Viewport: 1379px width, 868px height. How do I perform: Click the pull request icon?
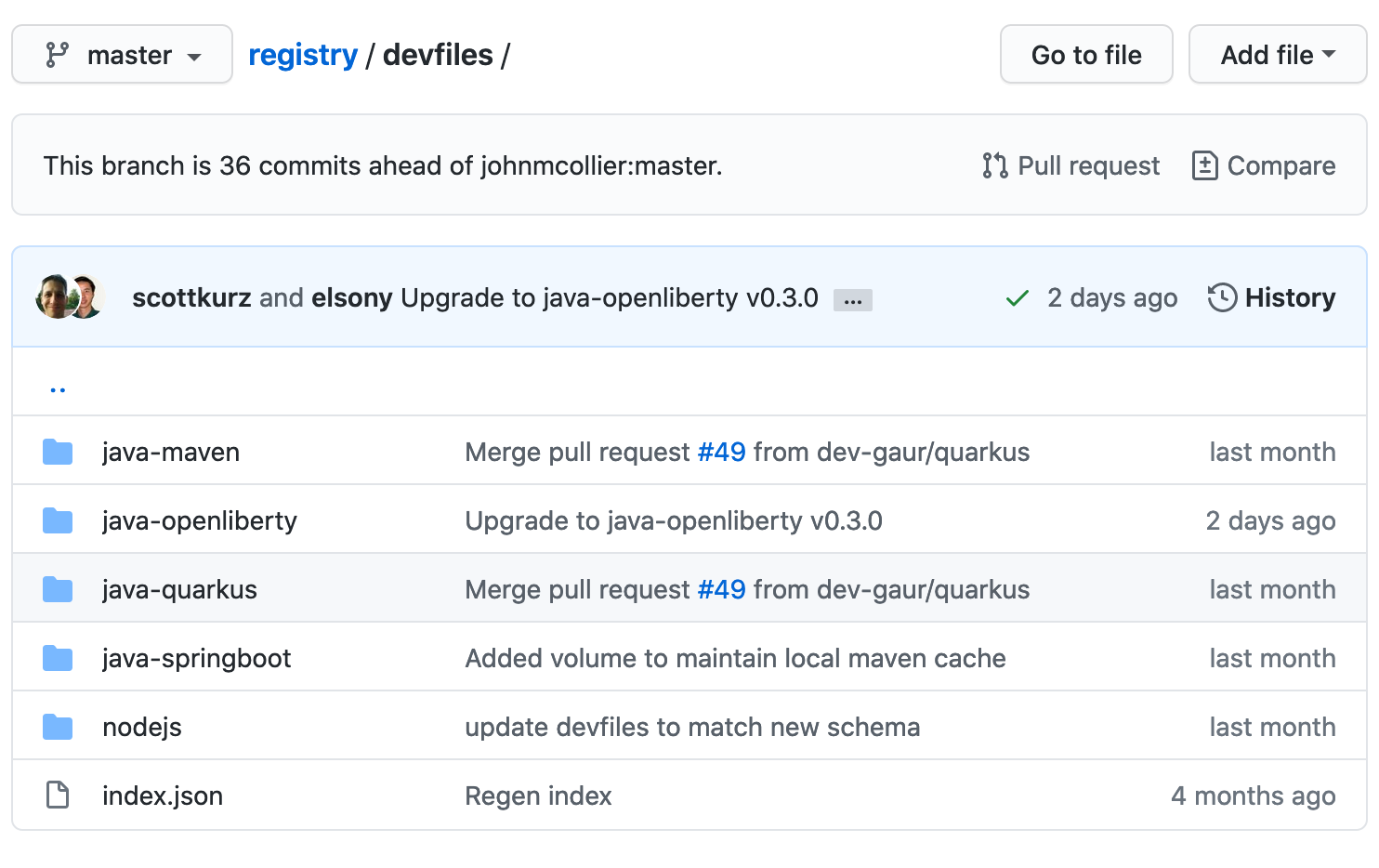[994, 165]
